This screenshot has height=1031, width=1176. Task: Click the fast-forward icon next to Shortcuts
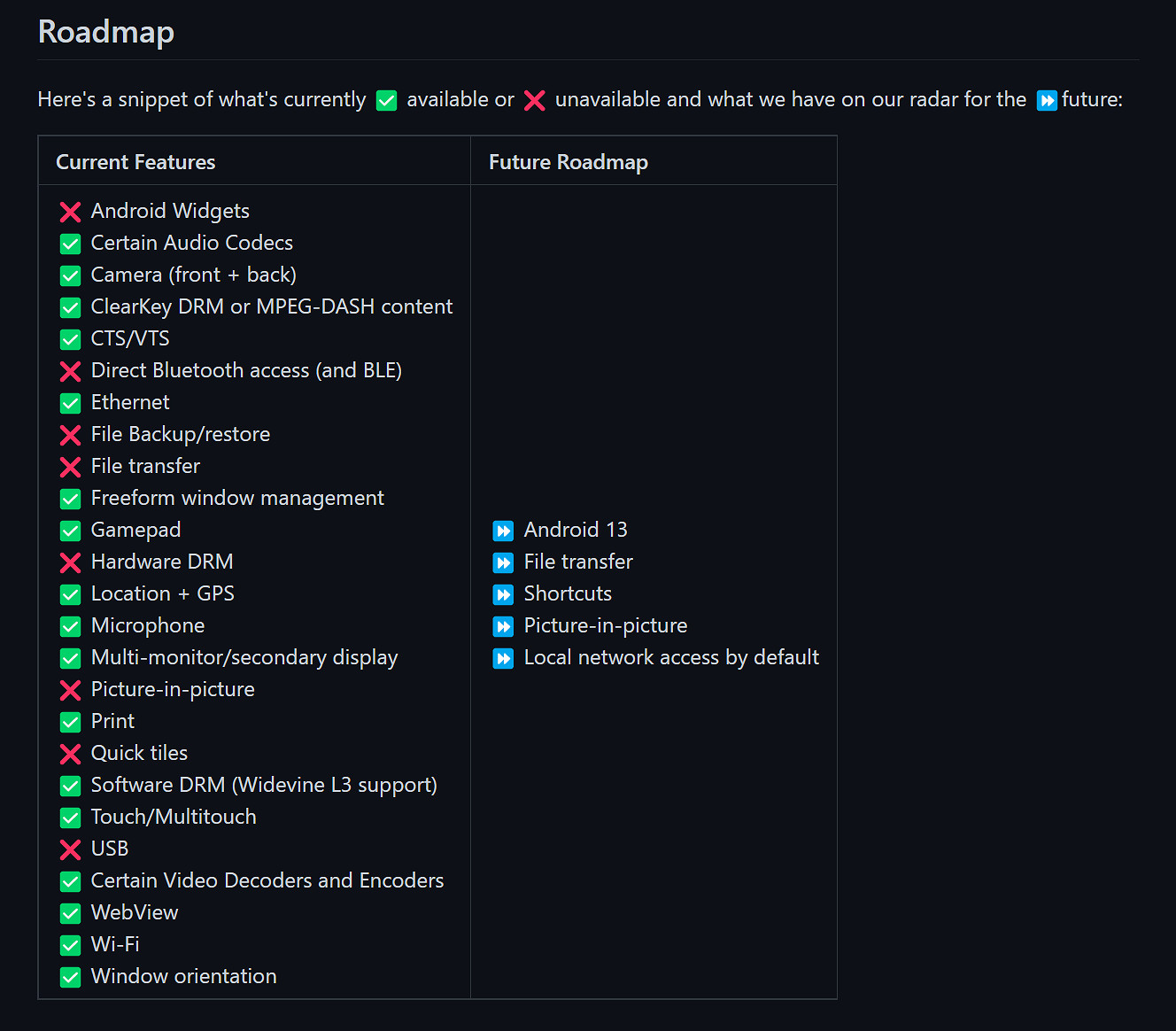point(503,594)
